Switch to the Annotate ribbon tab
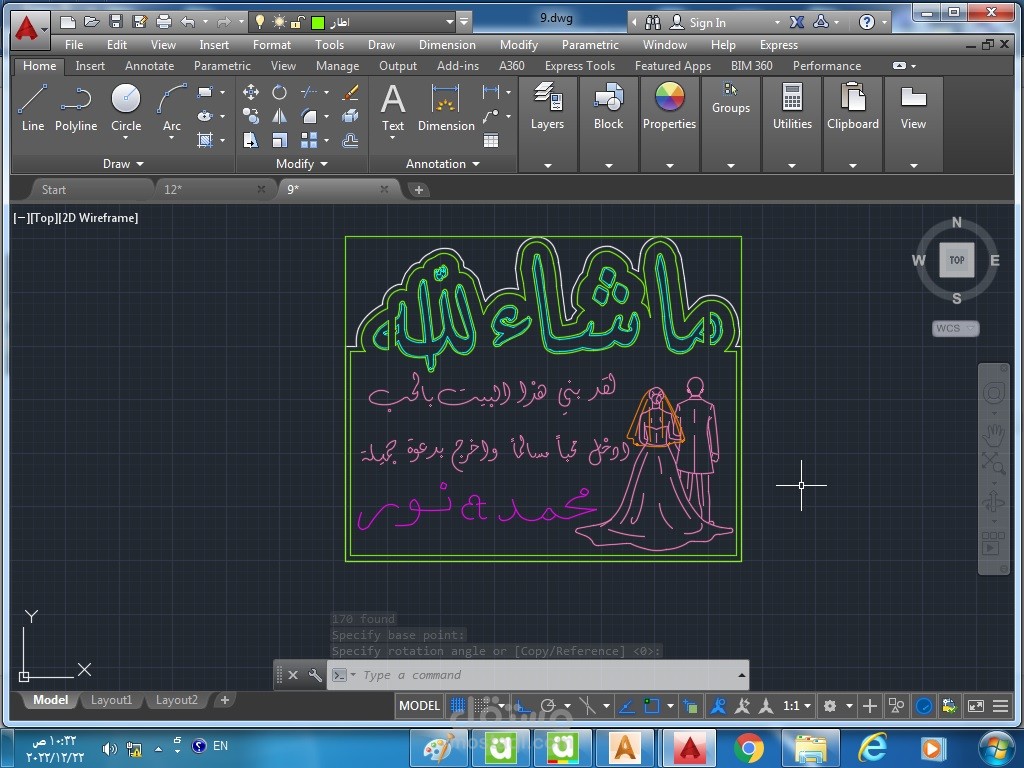 tap(150, 66)
